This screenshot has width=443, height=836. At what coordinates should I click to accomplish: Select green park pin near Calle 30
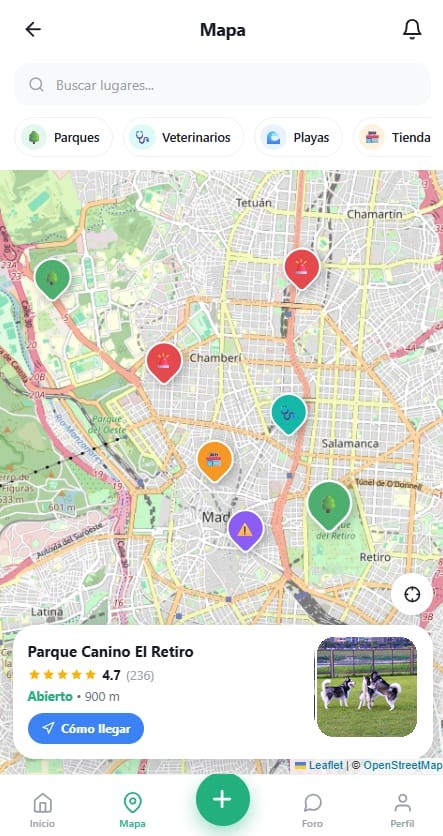coord(52,278)
